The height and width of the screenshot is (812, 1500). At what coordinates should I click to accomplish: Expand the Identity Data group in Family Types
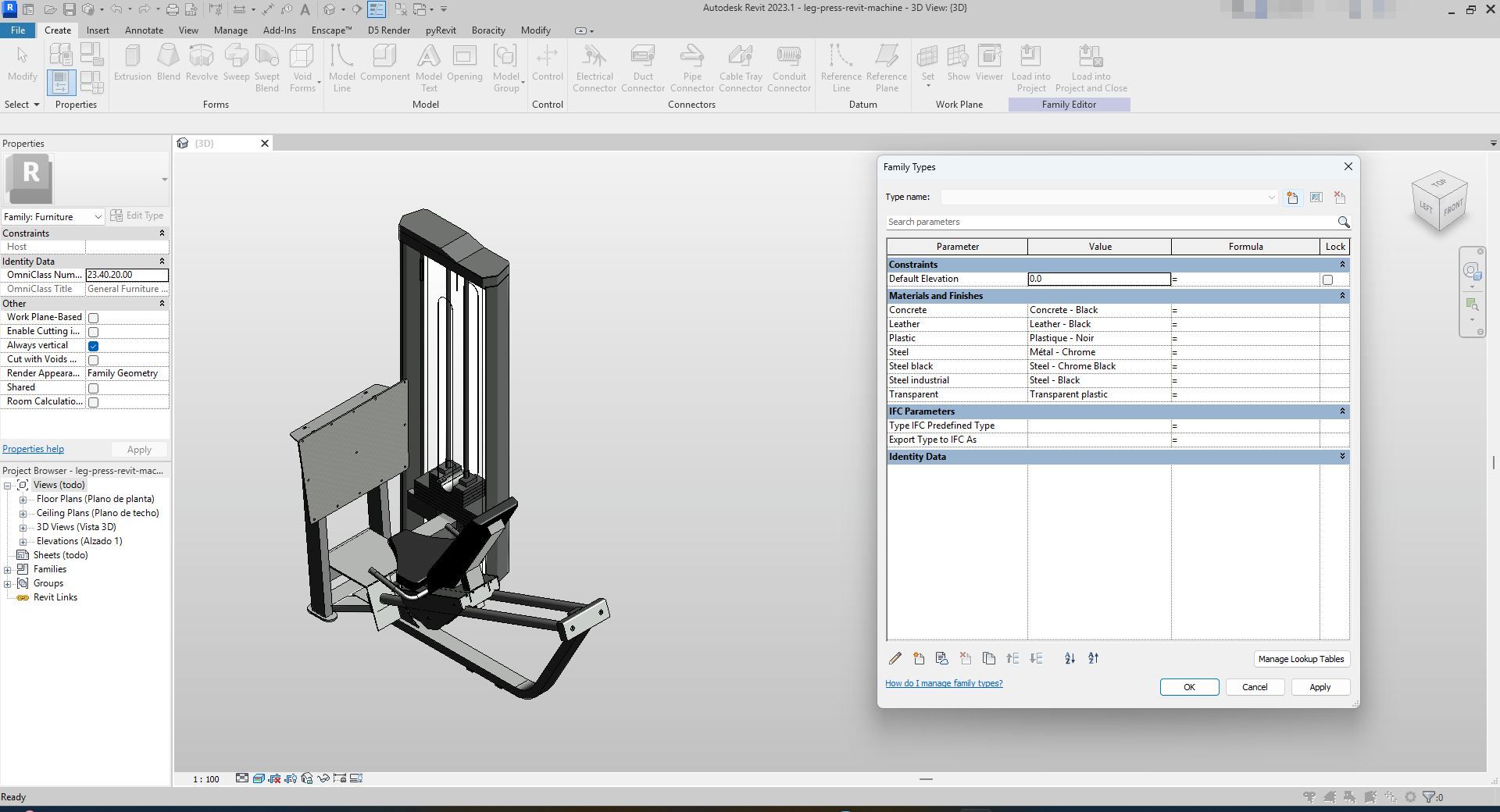click(1342, 457)
